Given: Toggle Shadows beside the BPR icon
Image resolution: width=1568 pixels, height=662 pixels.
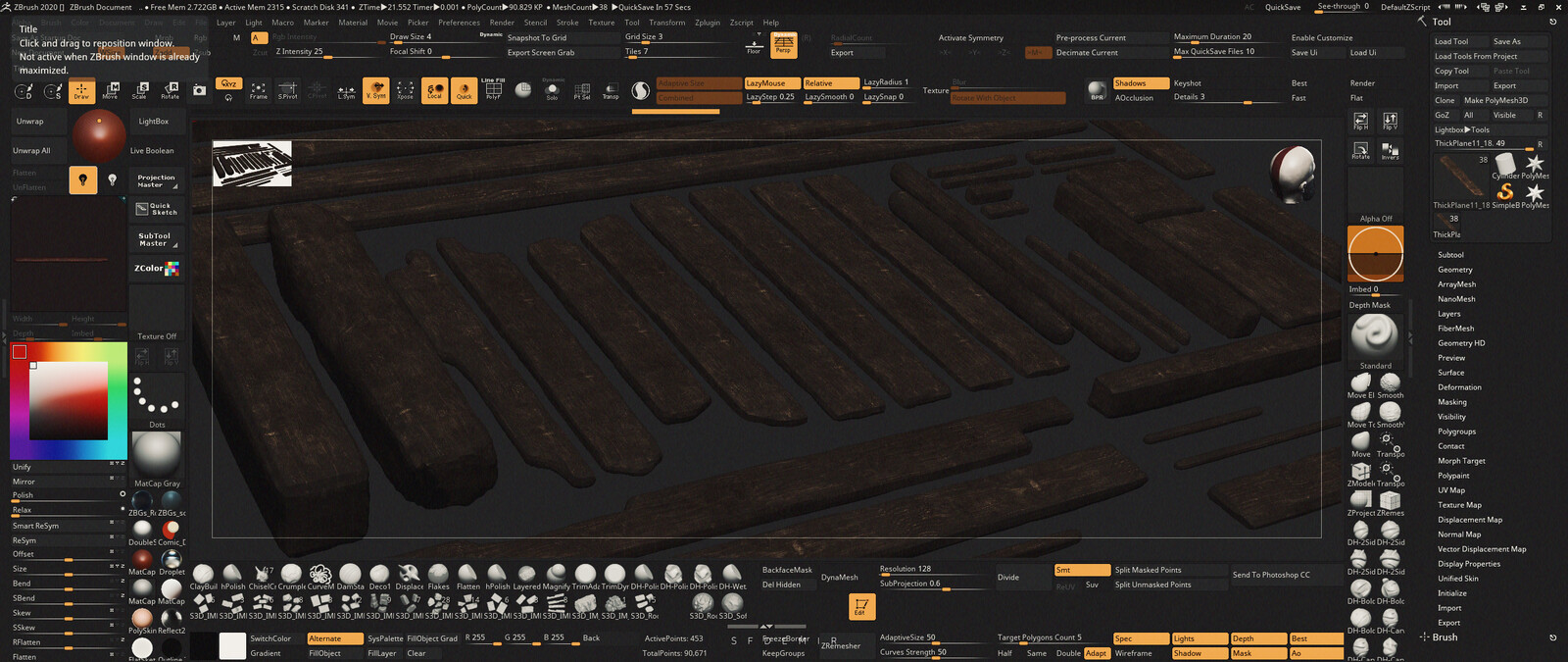Looking at the screenshot, I should [1141, 83].
